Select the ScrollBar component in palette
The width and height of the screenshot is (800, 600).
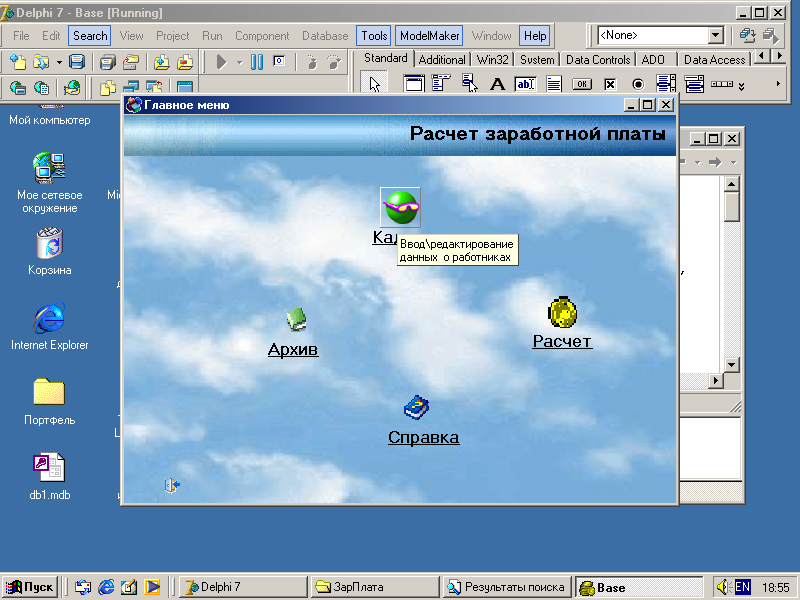click(x=722, y=84)
